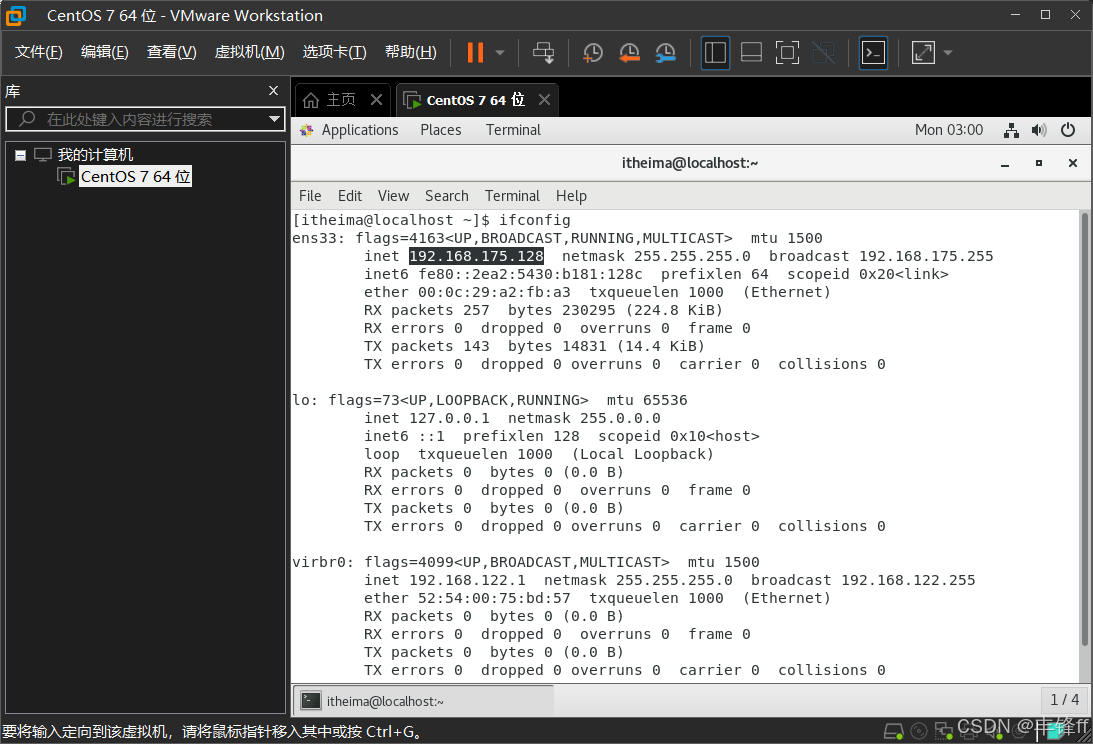Pause the virtual machine with the pause icon
Image resolution: width=1093 pixels, height=744 pixels.
point(475,52)
